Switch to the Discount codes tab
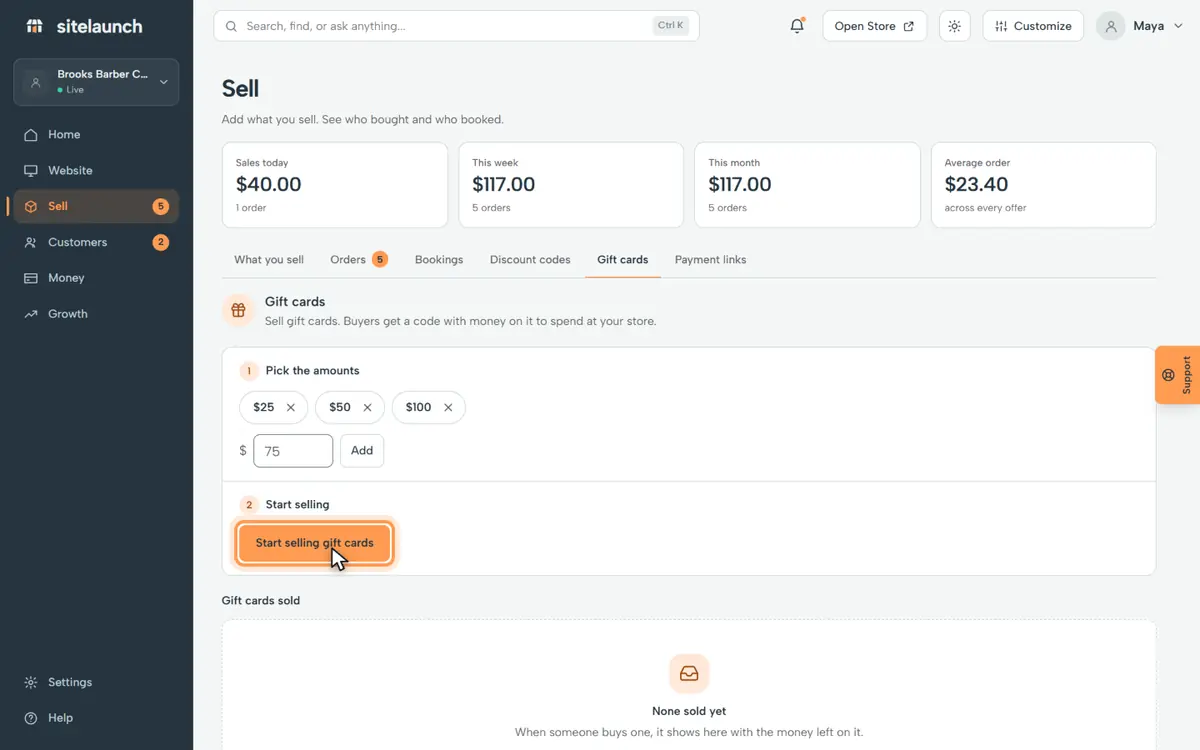The width and height of the screenshot is (1200, 750). coord(530,260)
